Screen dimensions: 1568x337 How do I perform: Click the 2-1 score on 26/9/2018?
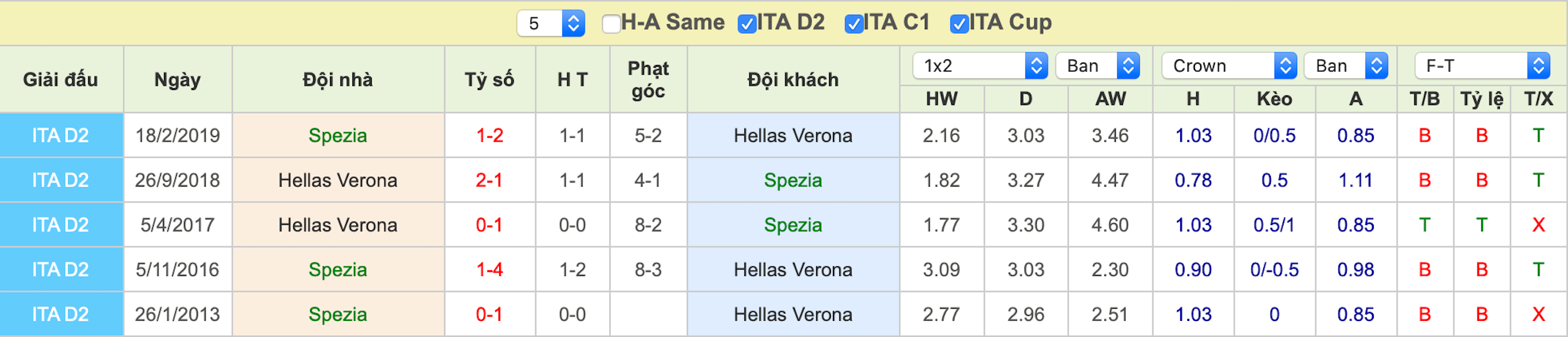click(x=489, y=180)
